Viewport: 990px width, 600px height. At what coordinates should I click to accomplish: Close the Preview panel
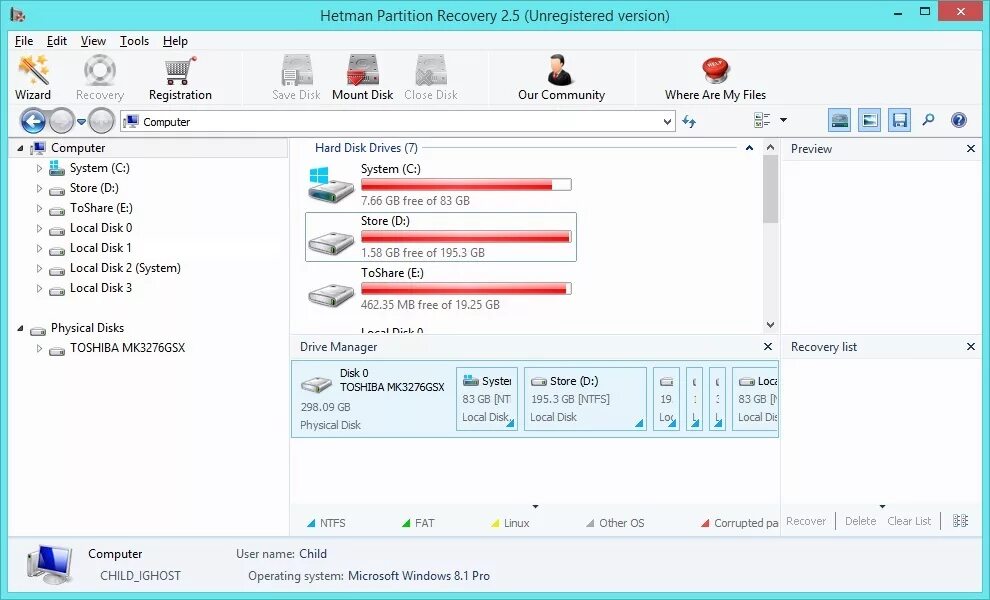[x=970, y=148]
